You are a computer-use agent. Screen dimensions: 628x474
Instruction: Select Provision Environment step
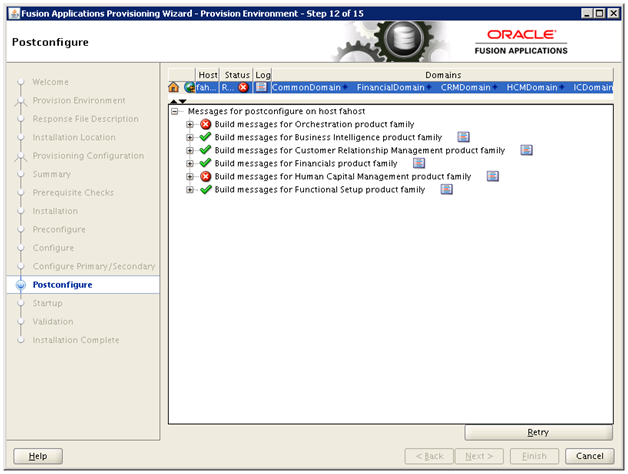pos(79,100)
